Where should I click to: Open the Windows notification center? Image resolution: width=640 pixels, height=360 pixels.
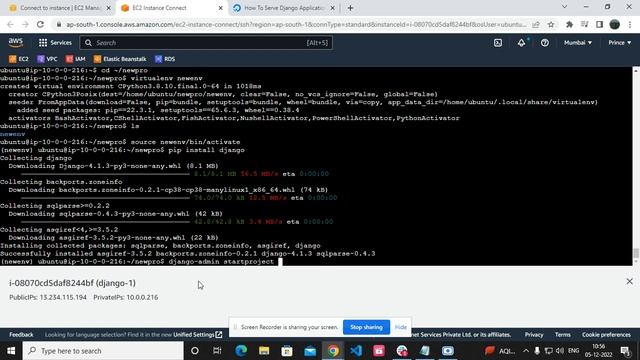pyautogui.click(x=624, y=351)
